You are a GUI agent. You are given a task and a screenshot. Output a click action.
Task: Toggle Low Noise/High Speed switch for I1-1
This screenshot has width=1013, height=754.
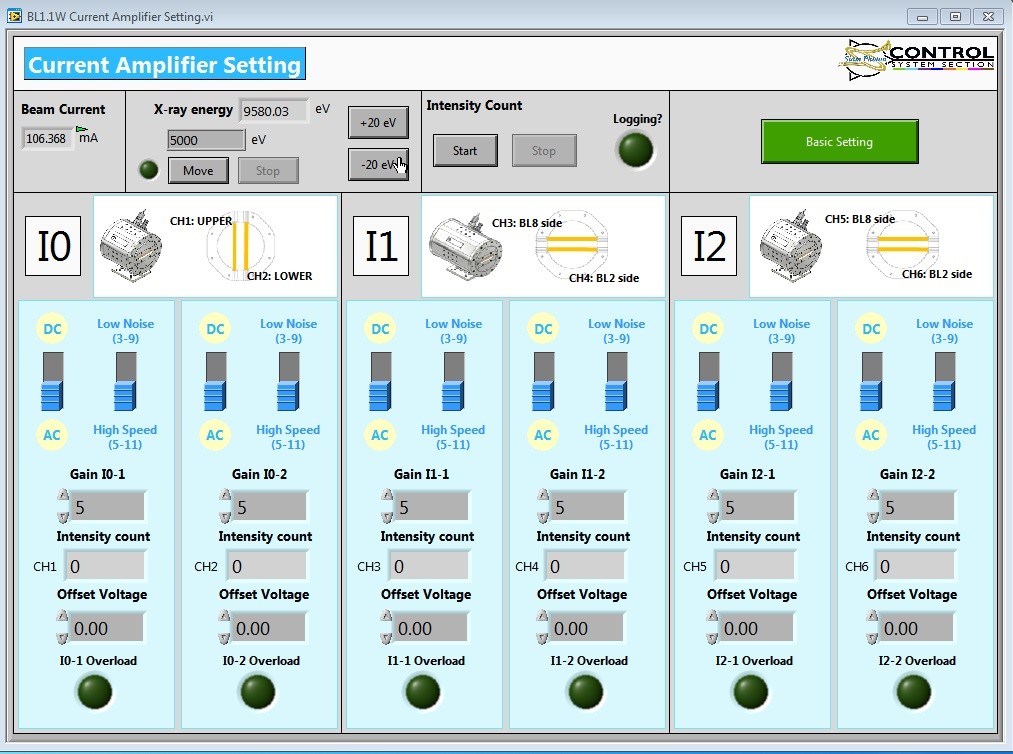click(x=454, y=382)
